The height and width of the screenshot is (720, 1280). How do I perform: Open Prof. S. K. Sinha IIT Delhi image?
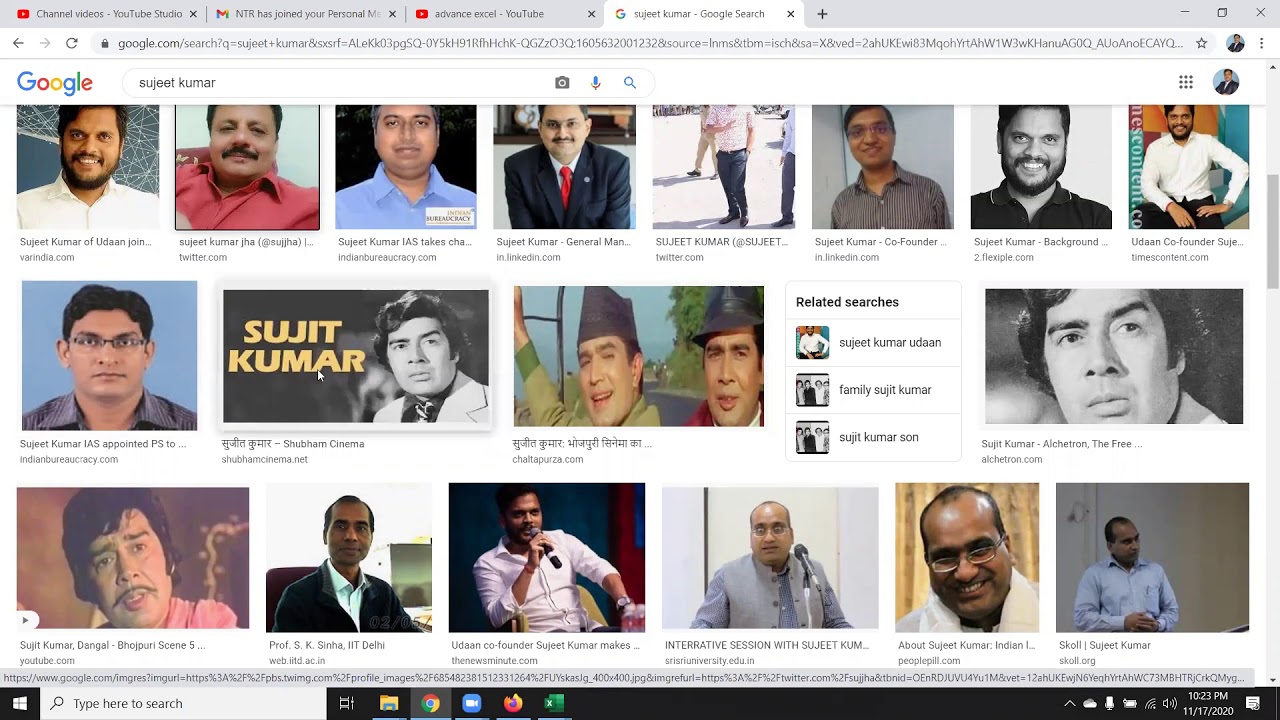point(348,558)
